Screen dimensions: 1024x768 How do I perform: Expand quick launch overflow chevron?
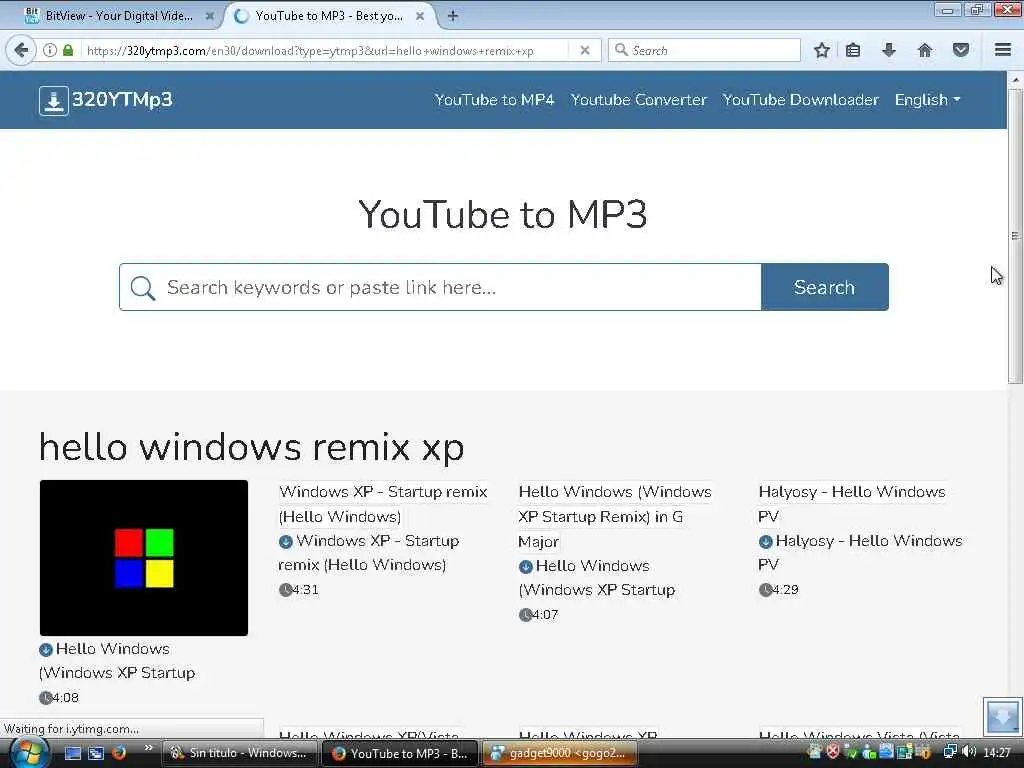148,748
